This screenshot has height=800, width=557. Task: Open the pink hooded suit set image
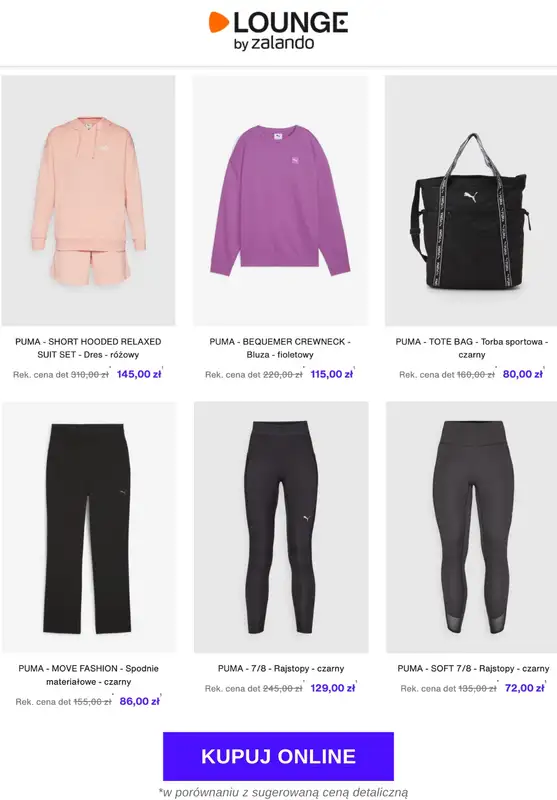tap(88, 201)
